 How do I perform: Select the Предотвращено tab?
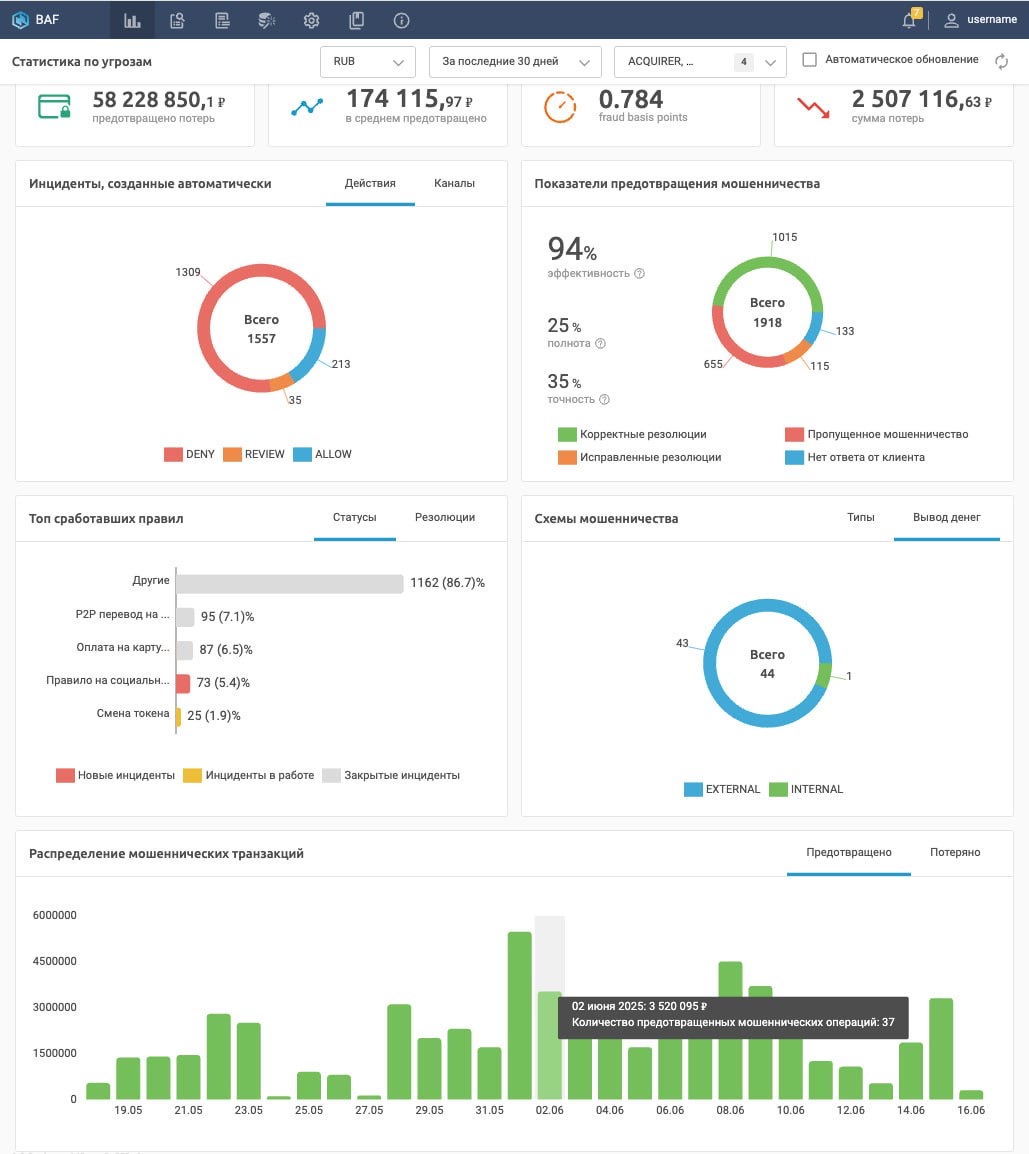(849, 852)
